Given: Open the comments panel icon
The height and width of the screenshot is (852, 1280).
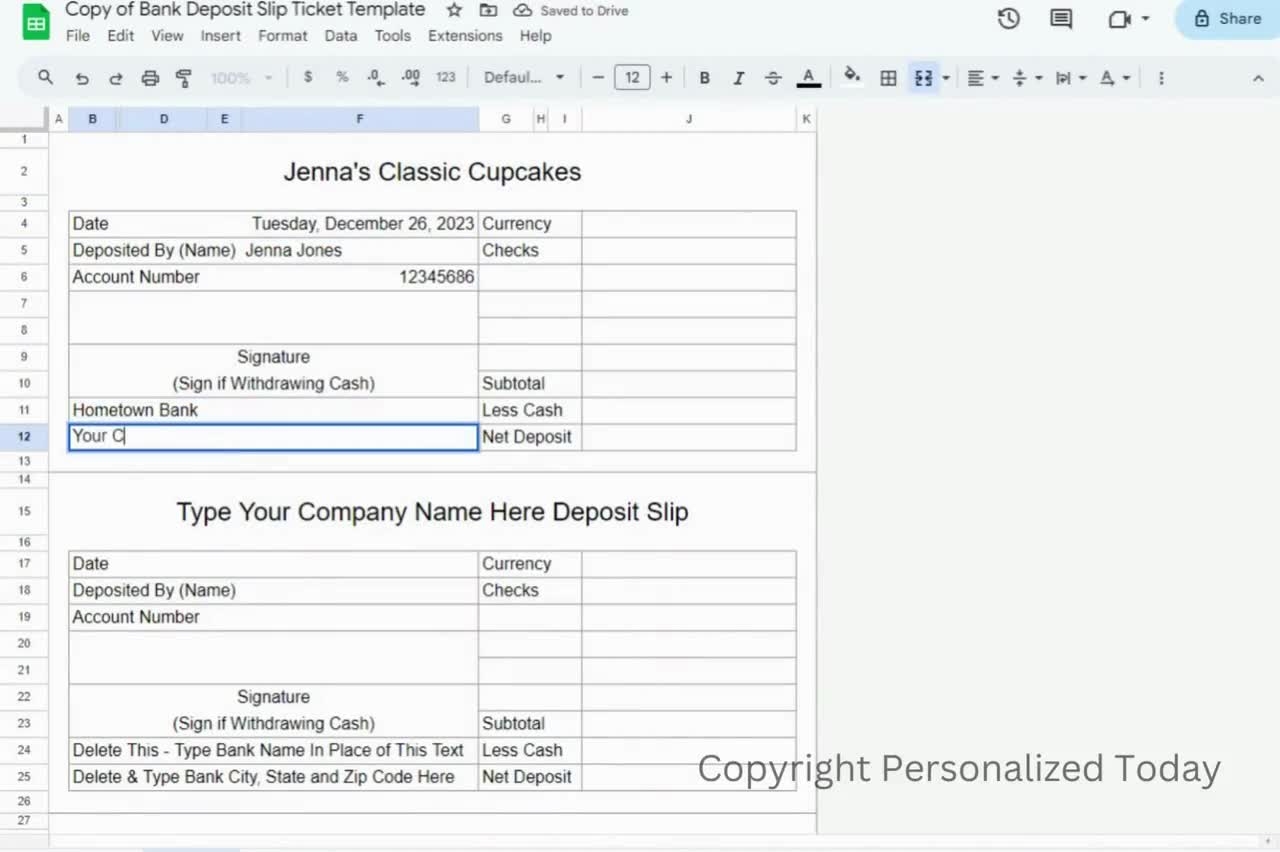Looking at the screenshot, I should pos(1061,19).
